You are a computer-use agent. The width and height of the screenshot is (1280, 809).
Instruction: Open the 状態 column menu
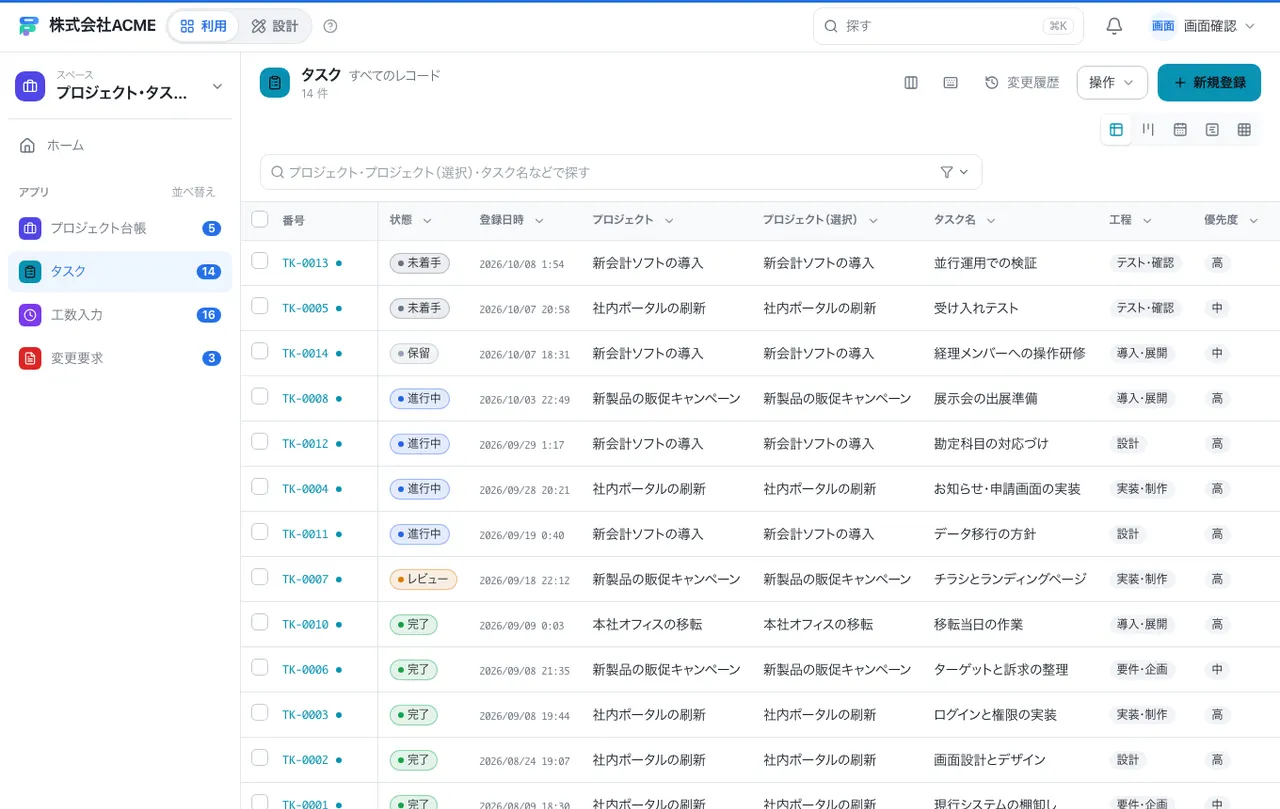427,220
